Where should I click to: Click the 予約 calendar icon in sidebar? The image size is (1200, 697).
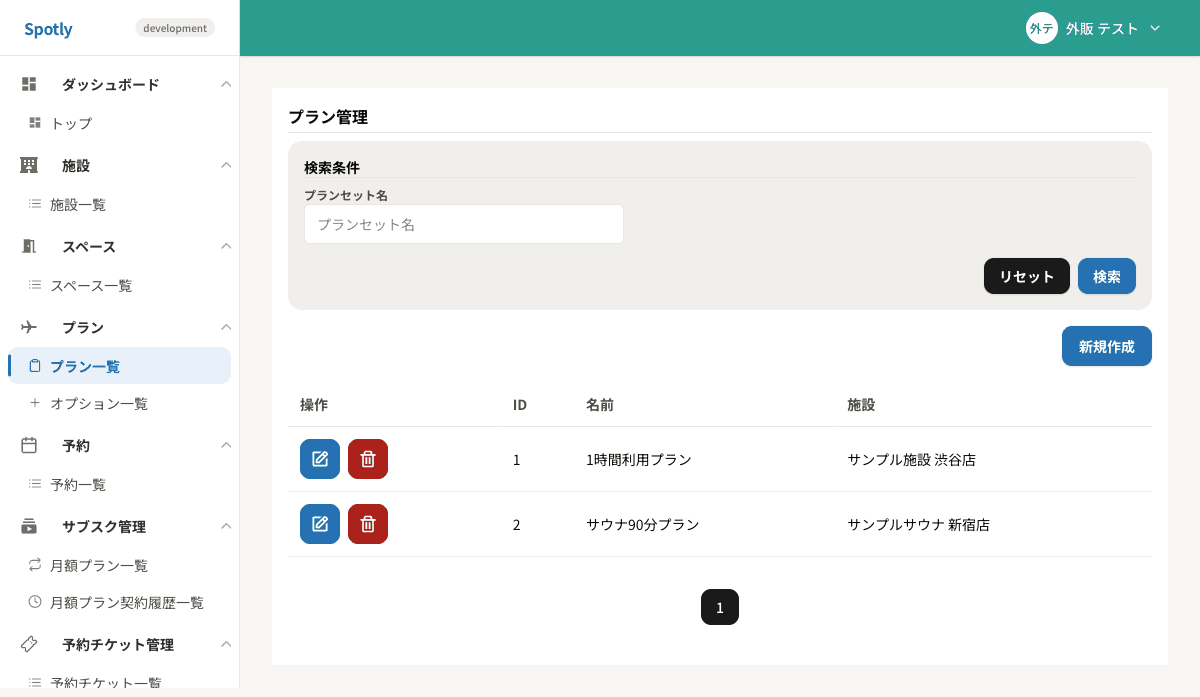coord(29,445)
